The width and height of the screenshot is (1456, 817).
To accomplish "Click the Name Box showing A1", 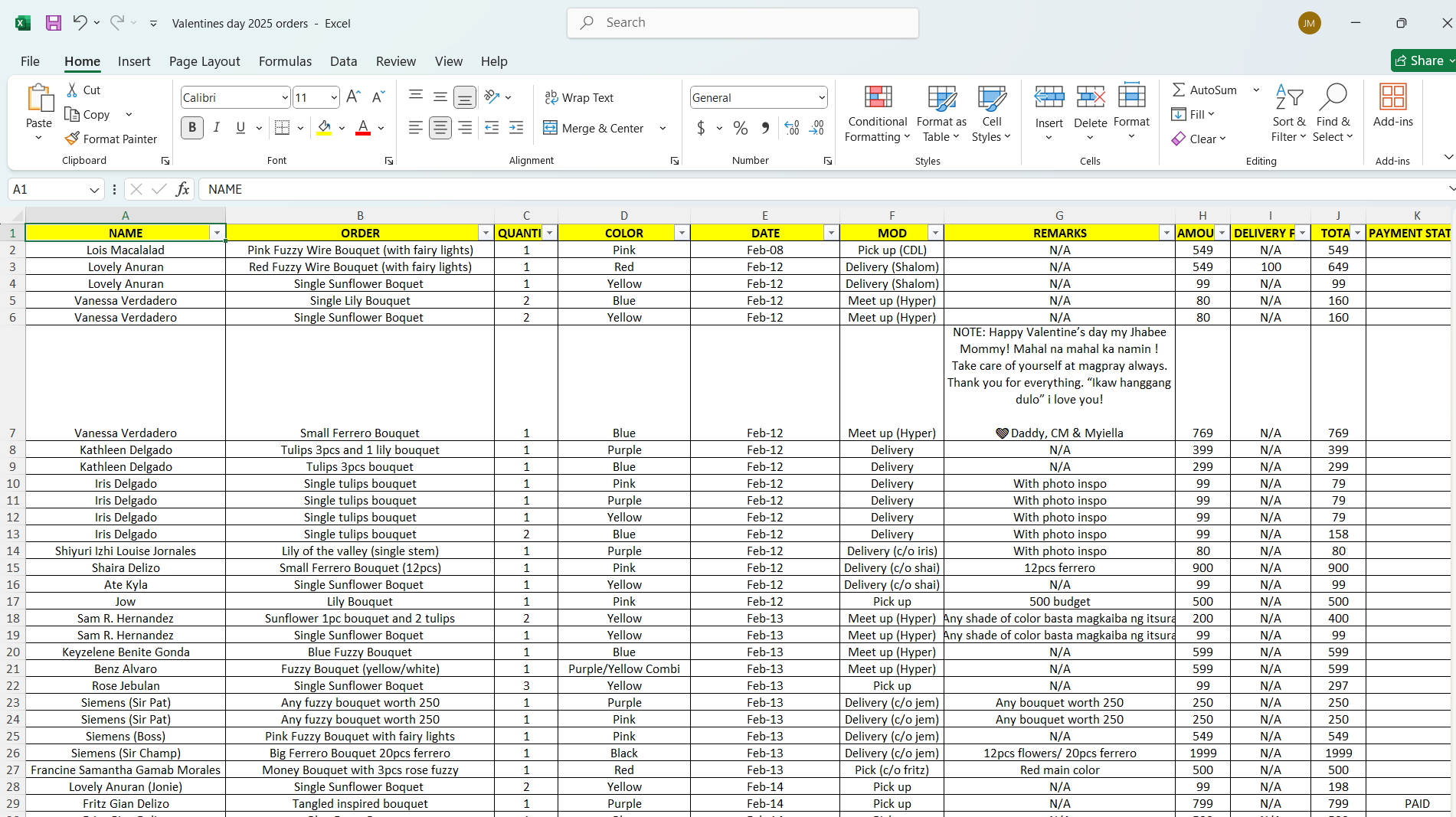I will 56,189.
